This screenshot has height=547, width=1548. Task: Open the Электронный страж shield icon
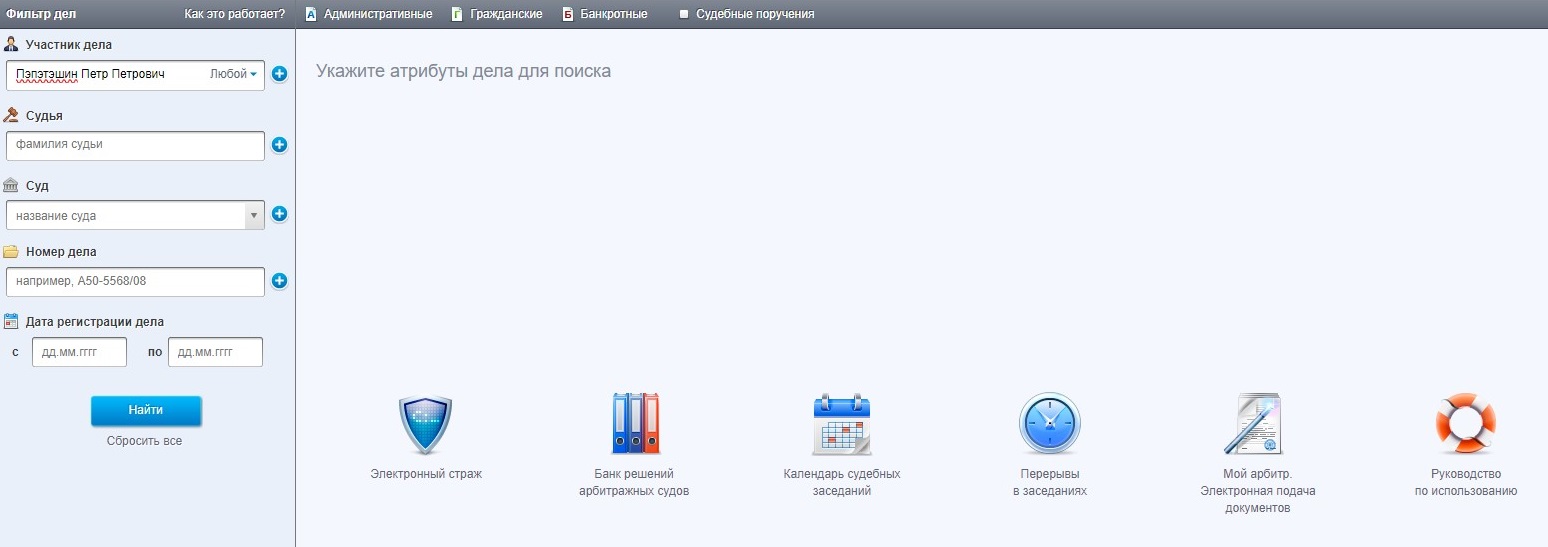click(425, 426)
